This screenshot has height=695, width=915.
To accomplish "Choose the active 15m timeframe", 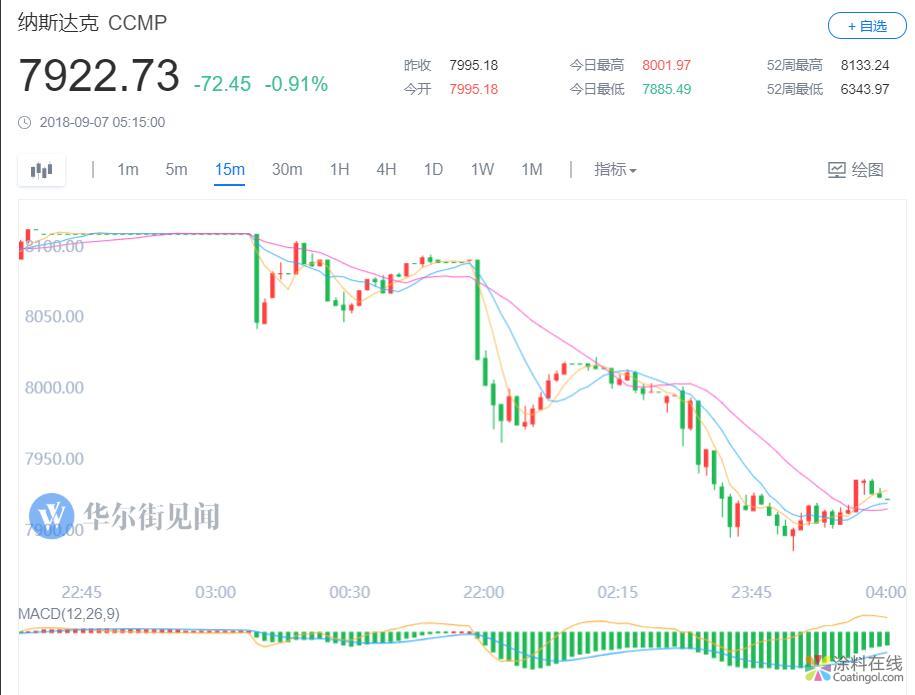I will click(x=229, y=170).
